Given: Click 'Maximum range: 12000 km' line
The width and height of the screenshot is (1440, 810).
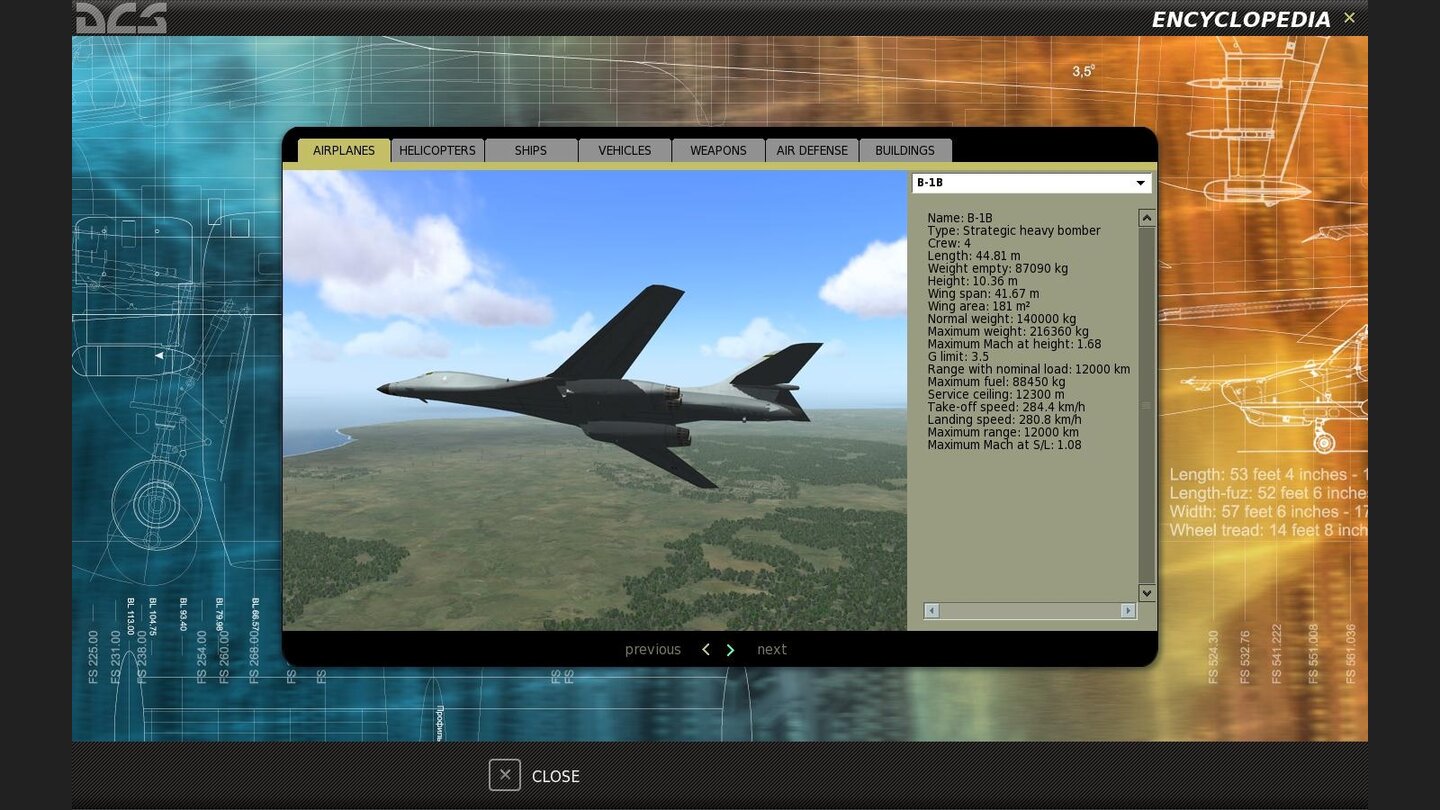Looking at the screenshot, I should point(1003,432).
